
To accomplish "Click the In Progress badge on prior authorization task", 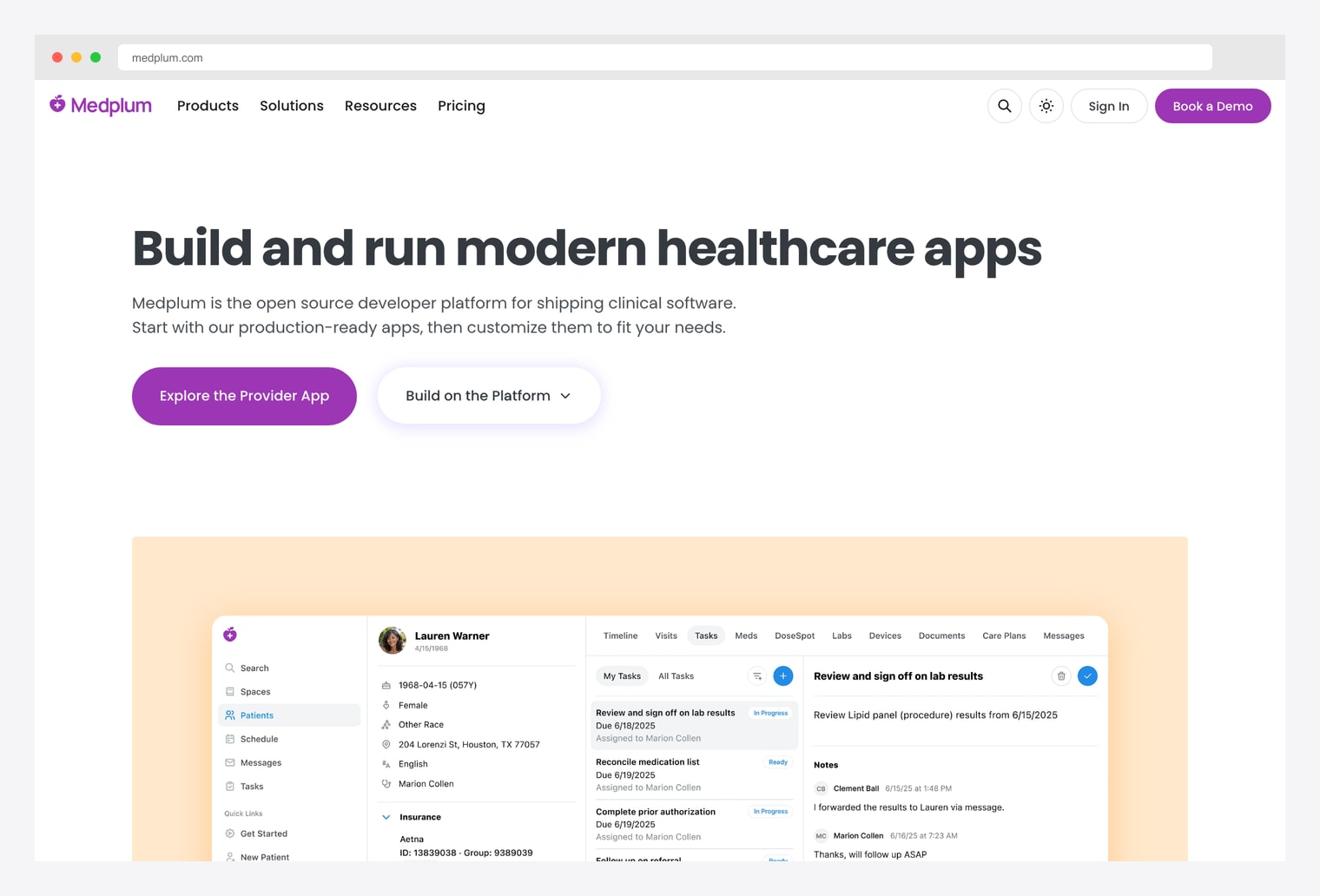I will coord(770,811).
